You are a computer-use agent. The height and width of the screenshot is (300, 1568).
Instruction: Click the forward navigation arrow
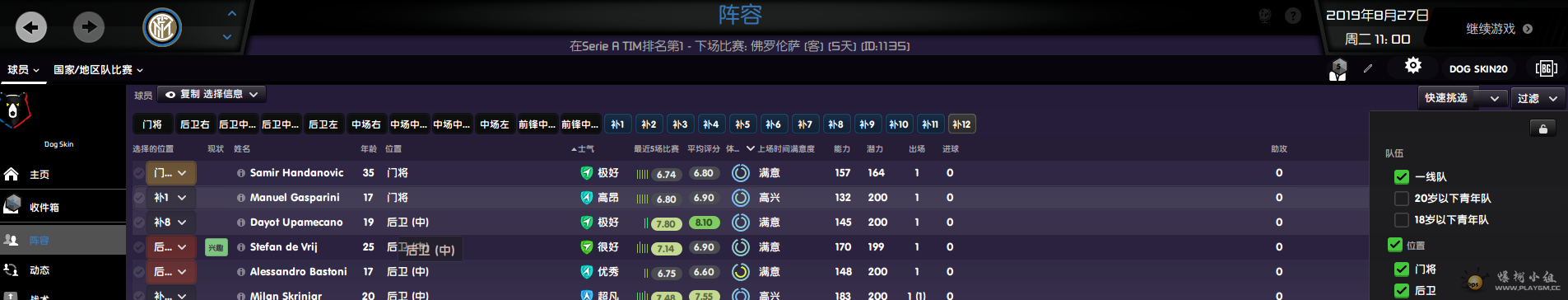89,27
